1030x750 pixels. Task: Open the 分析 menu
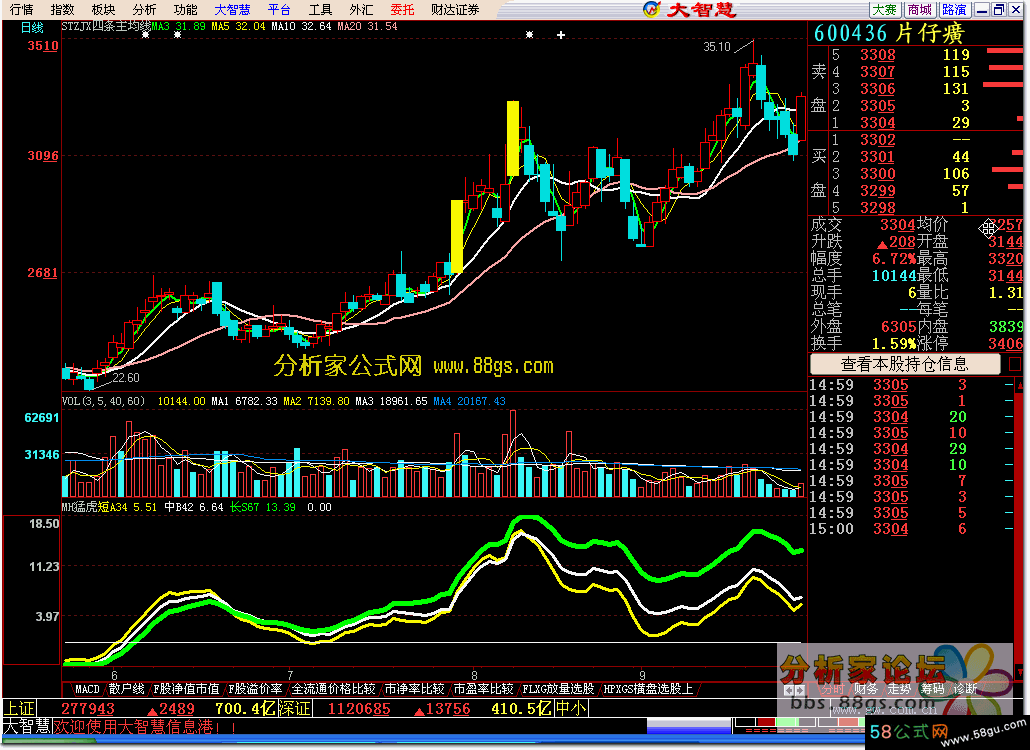coord(144,9)
